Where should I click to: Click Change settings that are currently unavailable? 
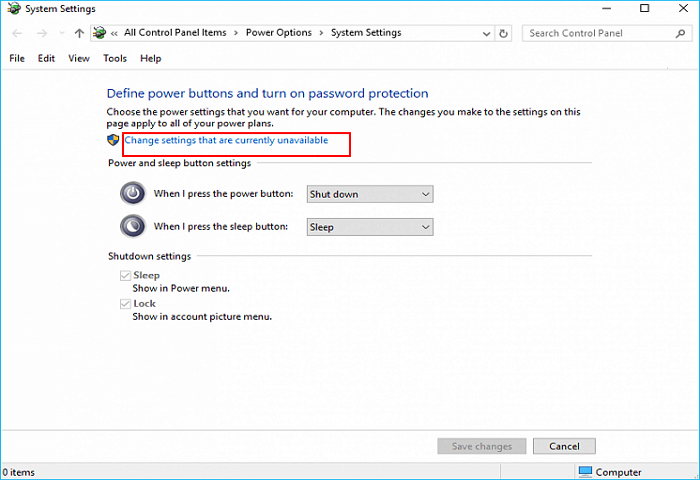[x=226, y=141]
